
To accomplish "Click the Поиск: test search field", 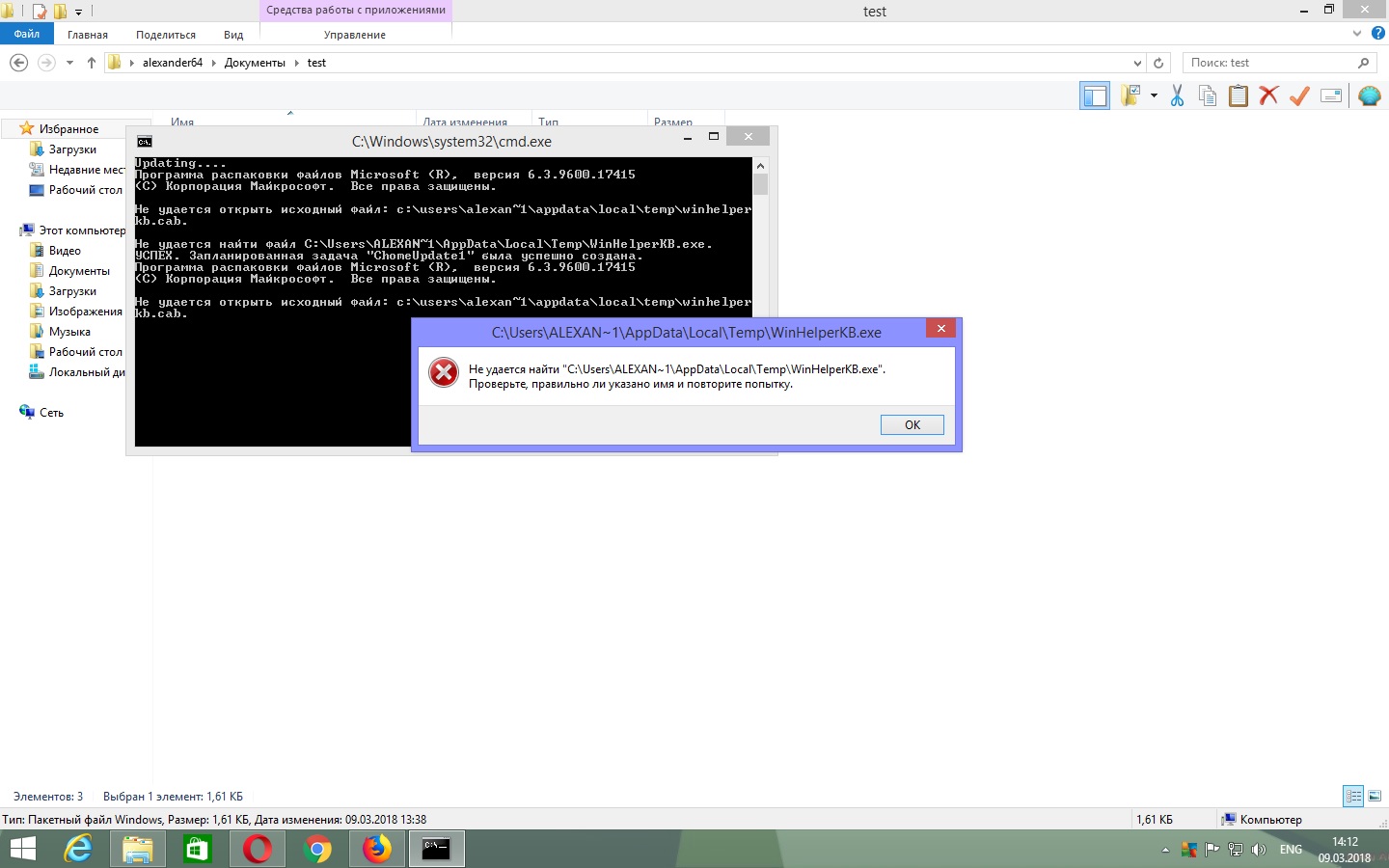I will [1267, 63].
